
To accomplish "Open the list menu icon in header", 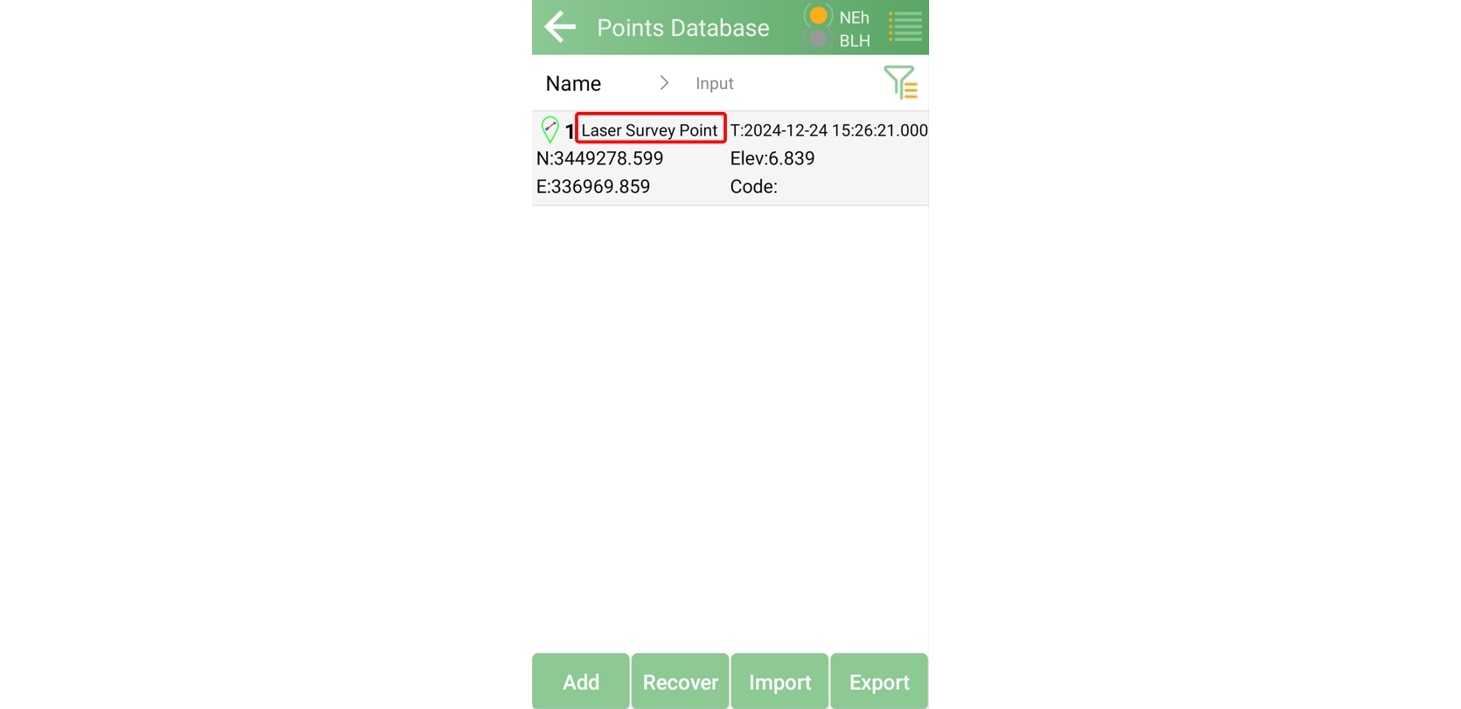I will (x=905, y=27).
